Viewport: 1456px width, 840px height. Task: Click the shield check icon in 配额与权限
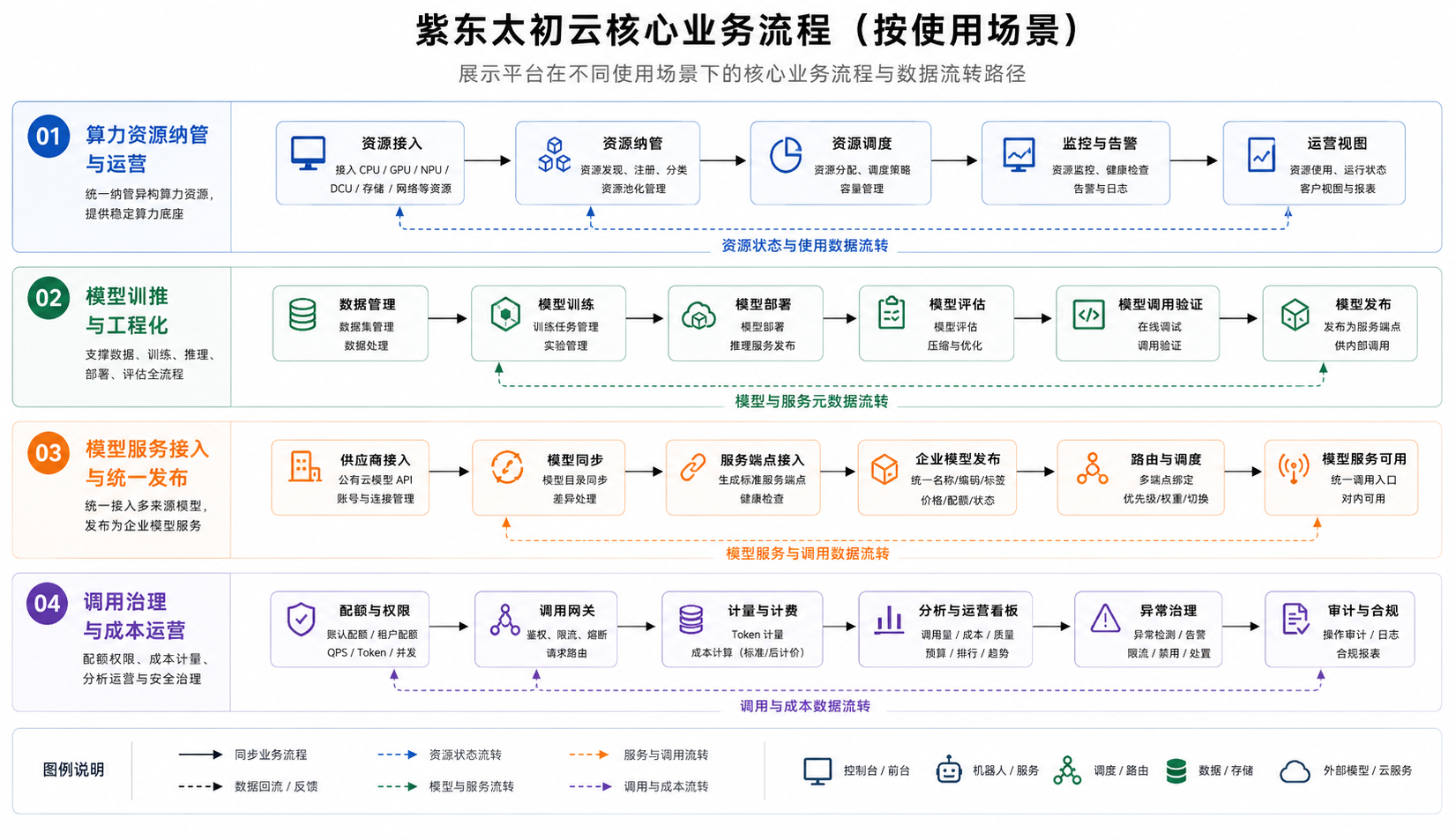coord(302,620)
